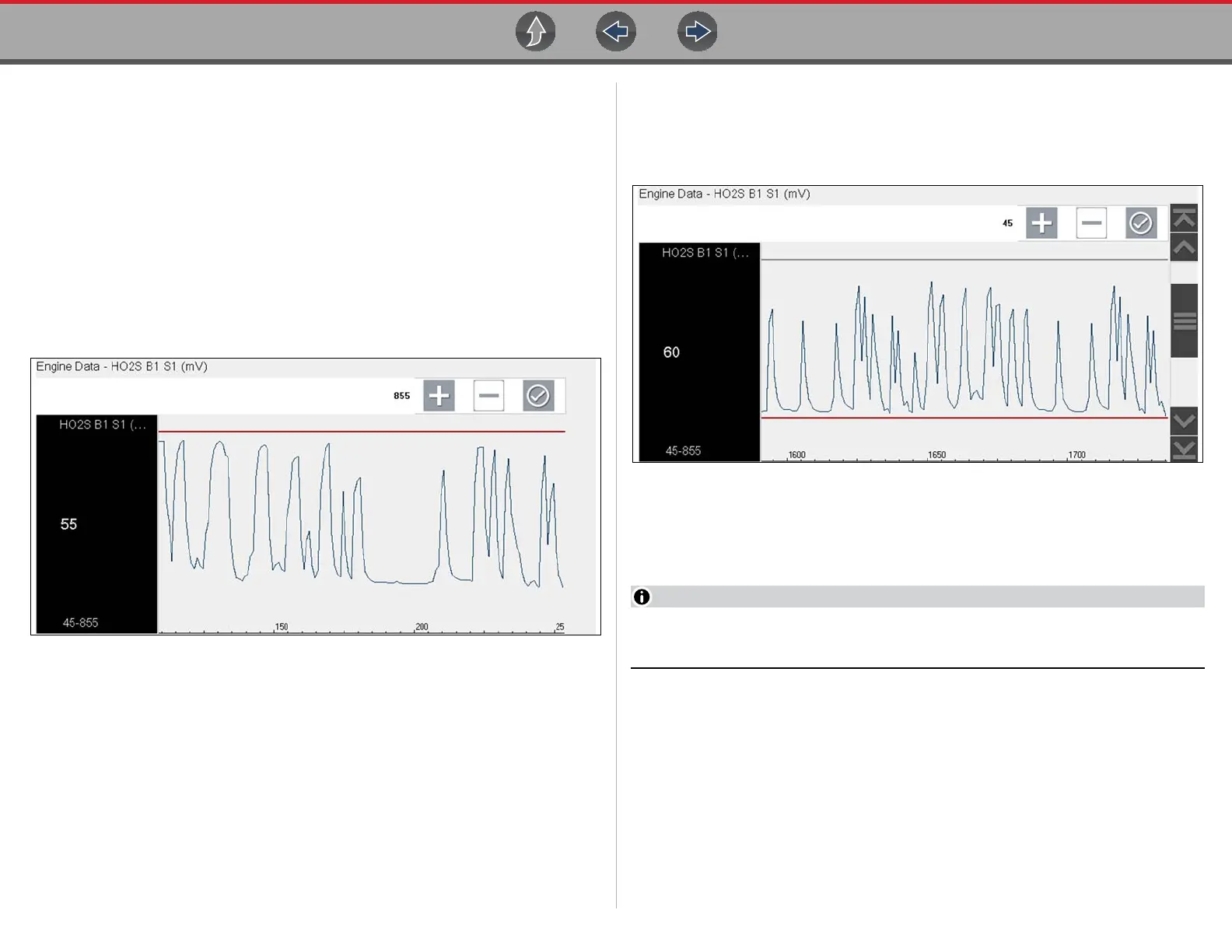Click plus icon beside the 855 value
1232x952 pixels.
439,396
